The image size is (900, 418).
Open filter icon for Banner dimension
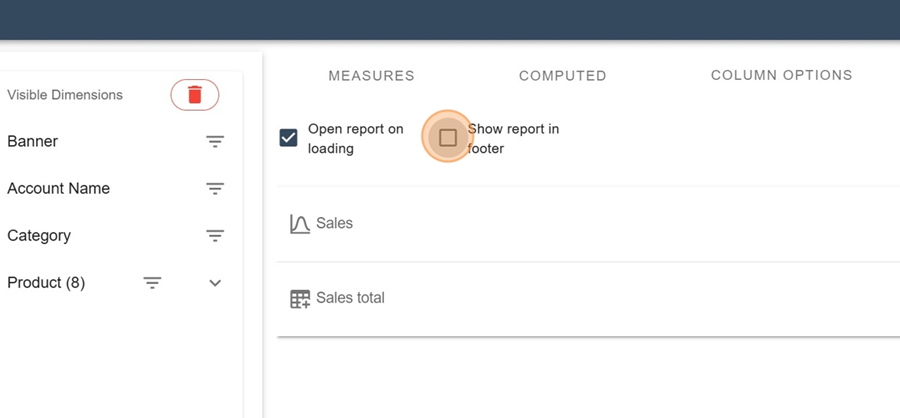click(215, 142)
